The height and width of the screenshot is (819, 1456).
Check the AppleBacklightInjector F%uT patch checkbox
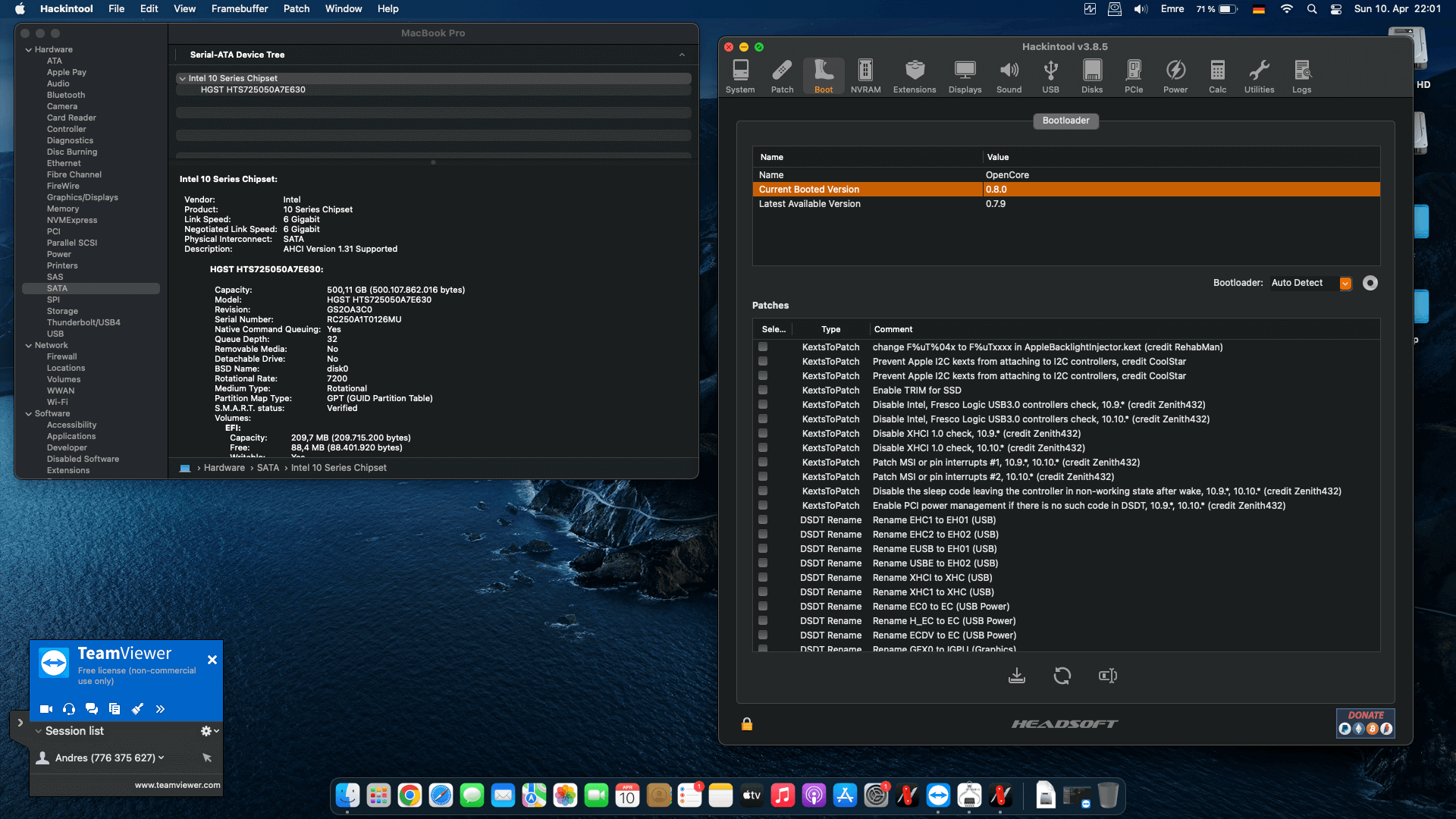point(763,347)
